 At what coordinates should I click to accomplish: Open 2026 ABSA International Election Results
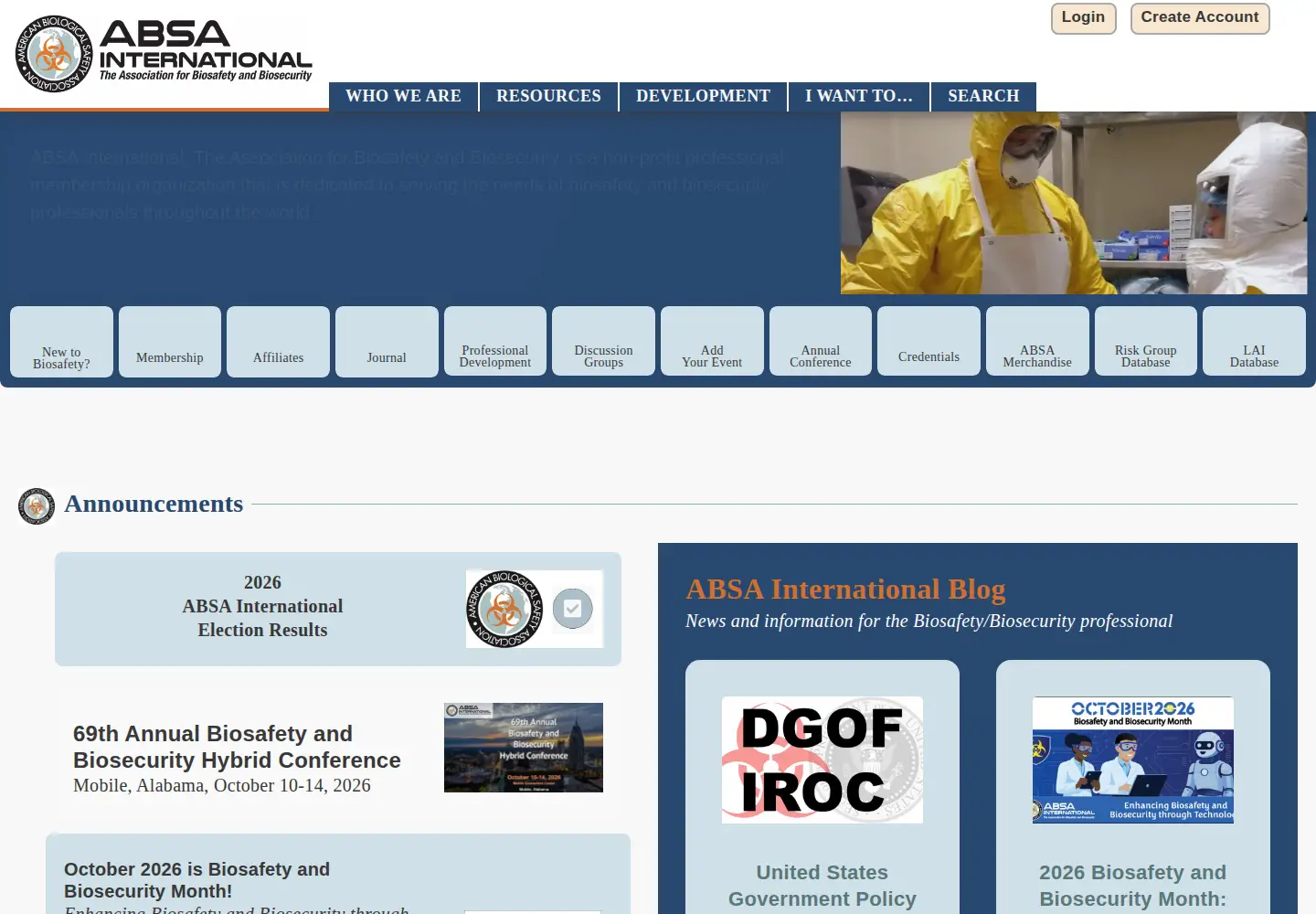pyautogui.click(x=262, y=606)
